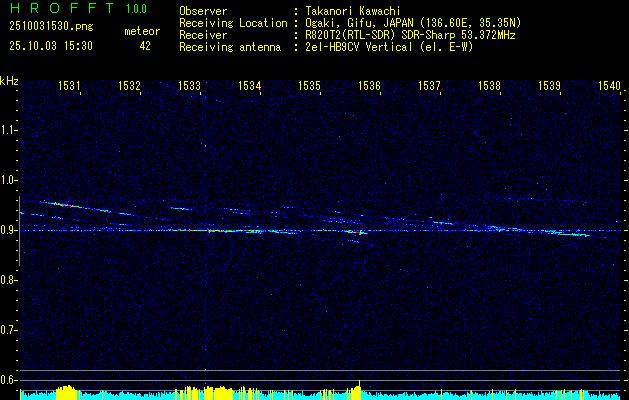
Task: Click the 0.6 kHz frequency label
Action: tap(8, 380)
